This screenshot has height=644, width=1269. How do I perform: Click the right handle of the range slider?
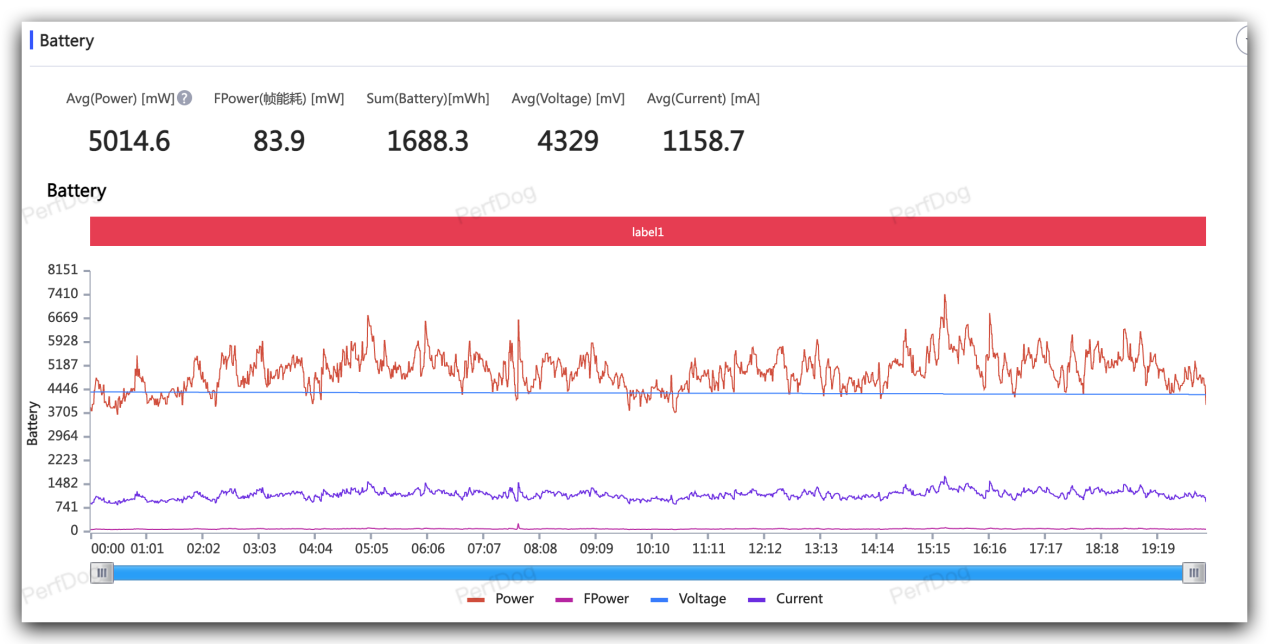point(1194,573)
